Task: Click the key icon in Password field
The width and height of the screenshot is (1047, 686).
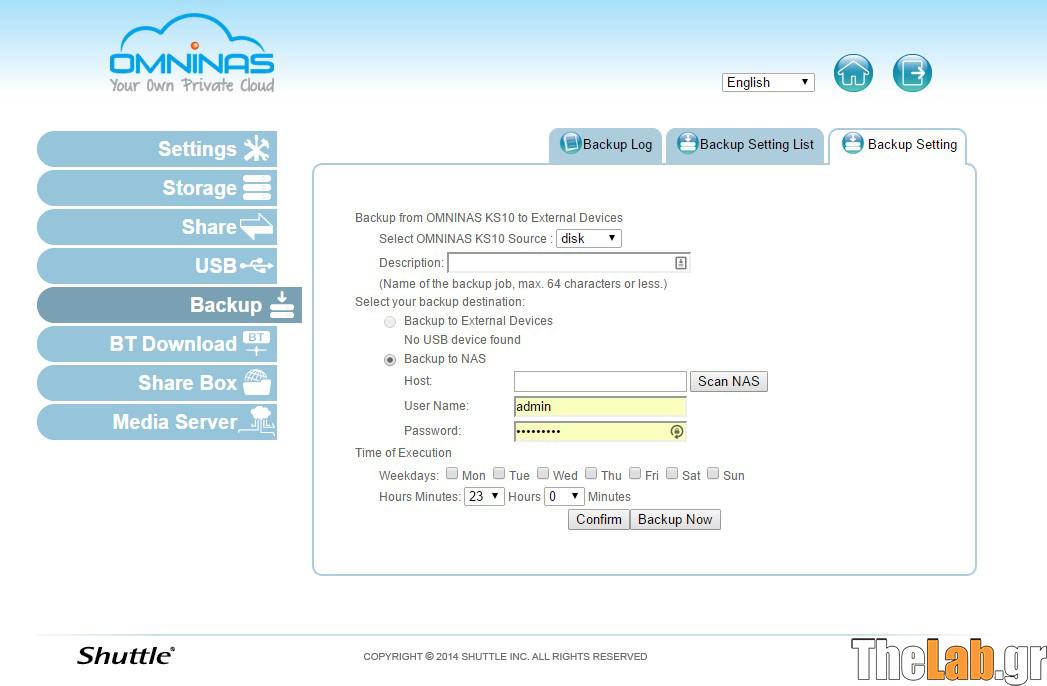Action: point(676,432)
